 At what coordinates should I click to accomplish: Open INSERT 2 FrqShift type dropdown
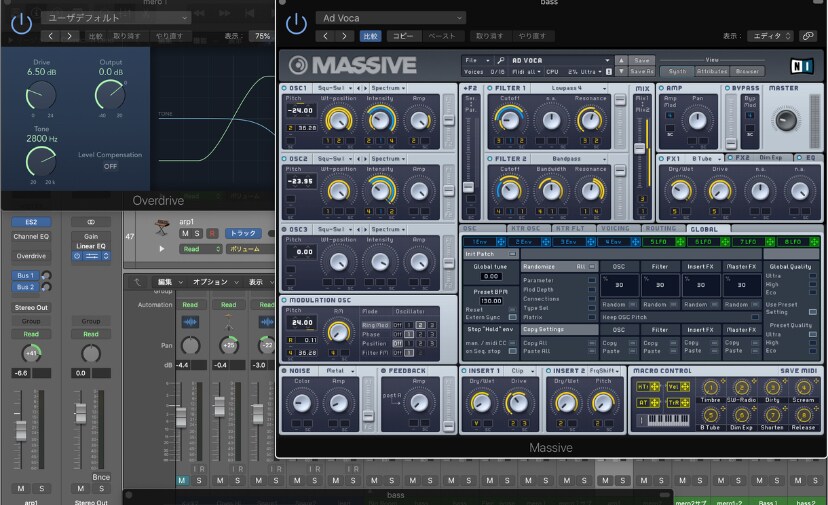tap(605, 371)
